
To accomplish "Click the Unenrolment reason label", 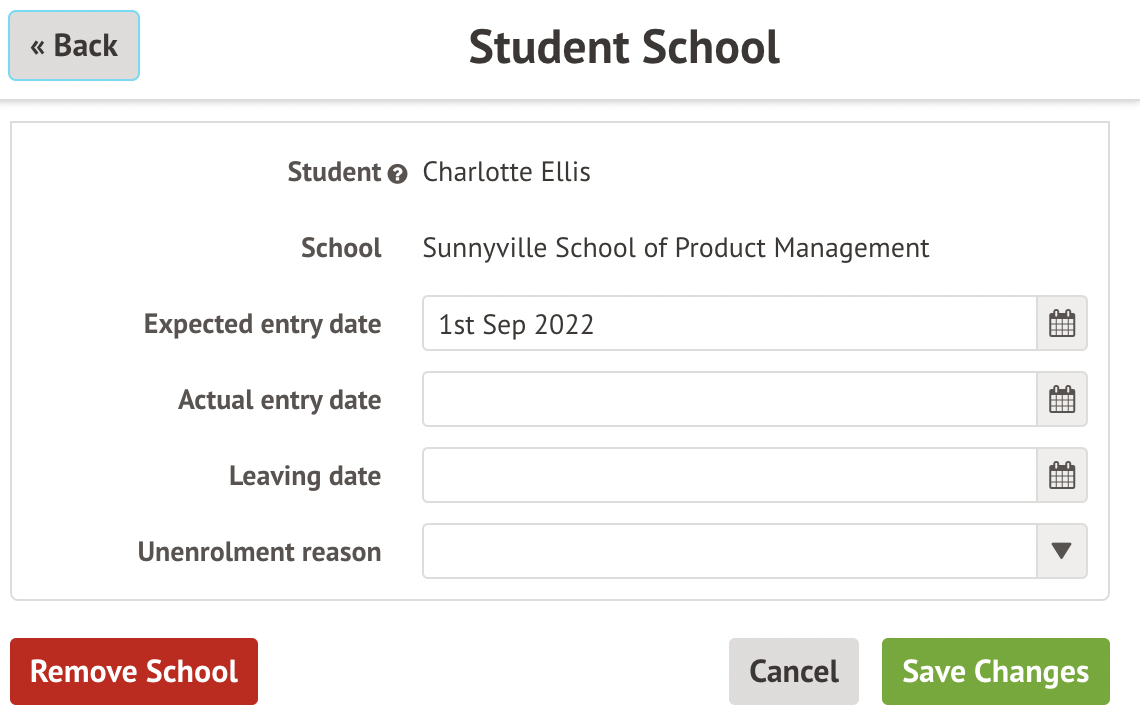I will point(259,552).
